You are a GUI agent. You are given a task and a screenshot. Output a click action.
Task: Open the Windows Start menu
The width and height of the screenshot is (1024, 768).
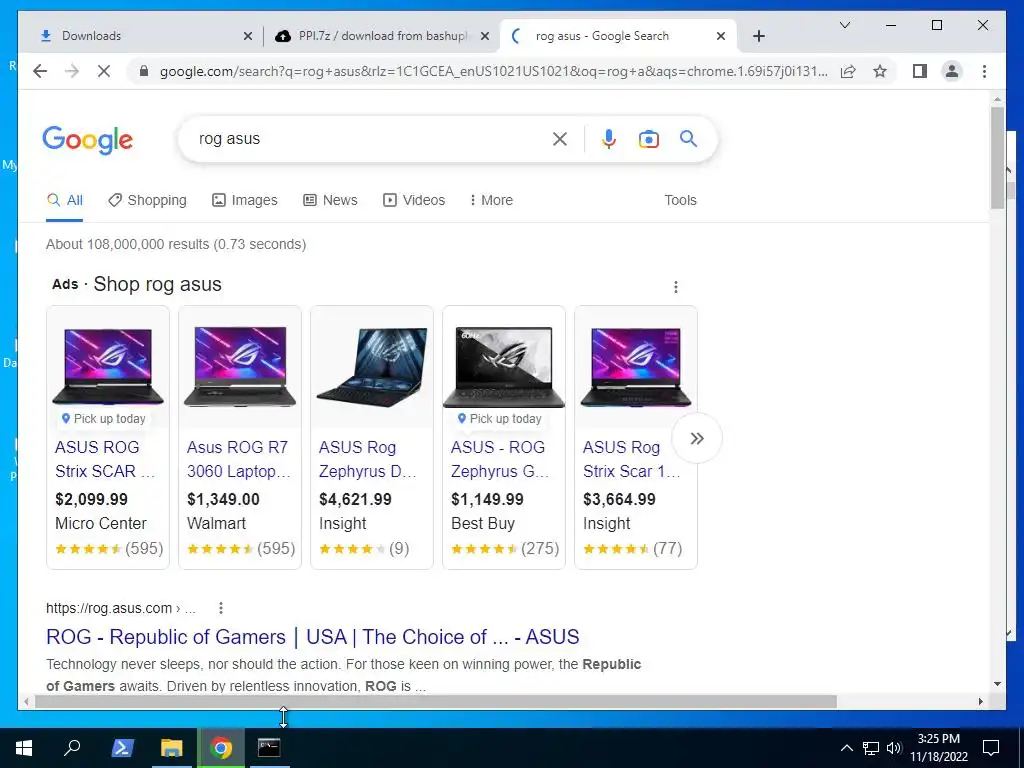click(x=24, y=748)
